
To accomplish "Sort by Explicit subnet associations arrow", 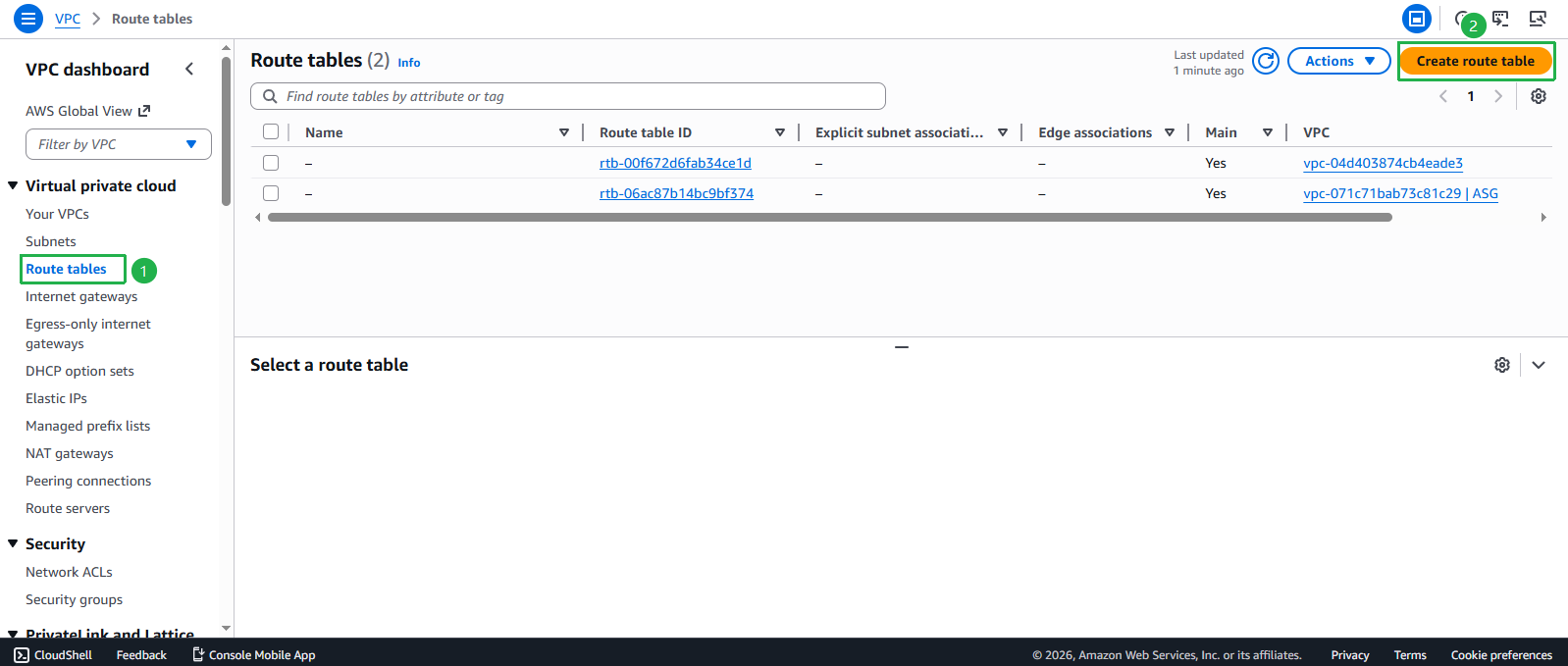I will click(1003, 132).
